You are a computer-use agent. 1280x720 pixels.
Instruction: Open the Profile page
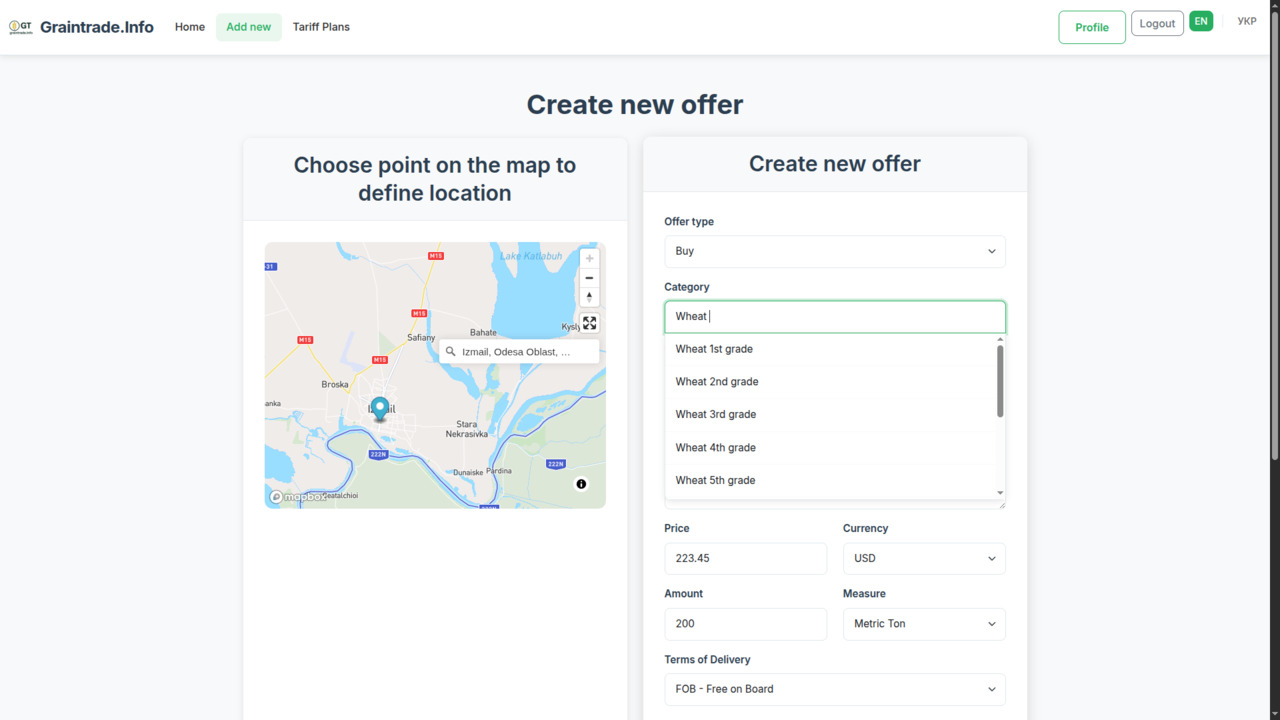coord(1091,27)
